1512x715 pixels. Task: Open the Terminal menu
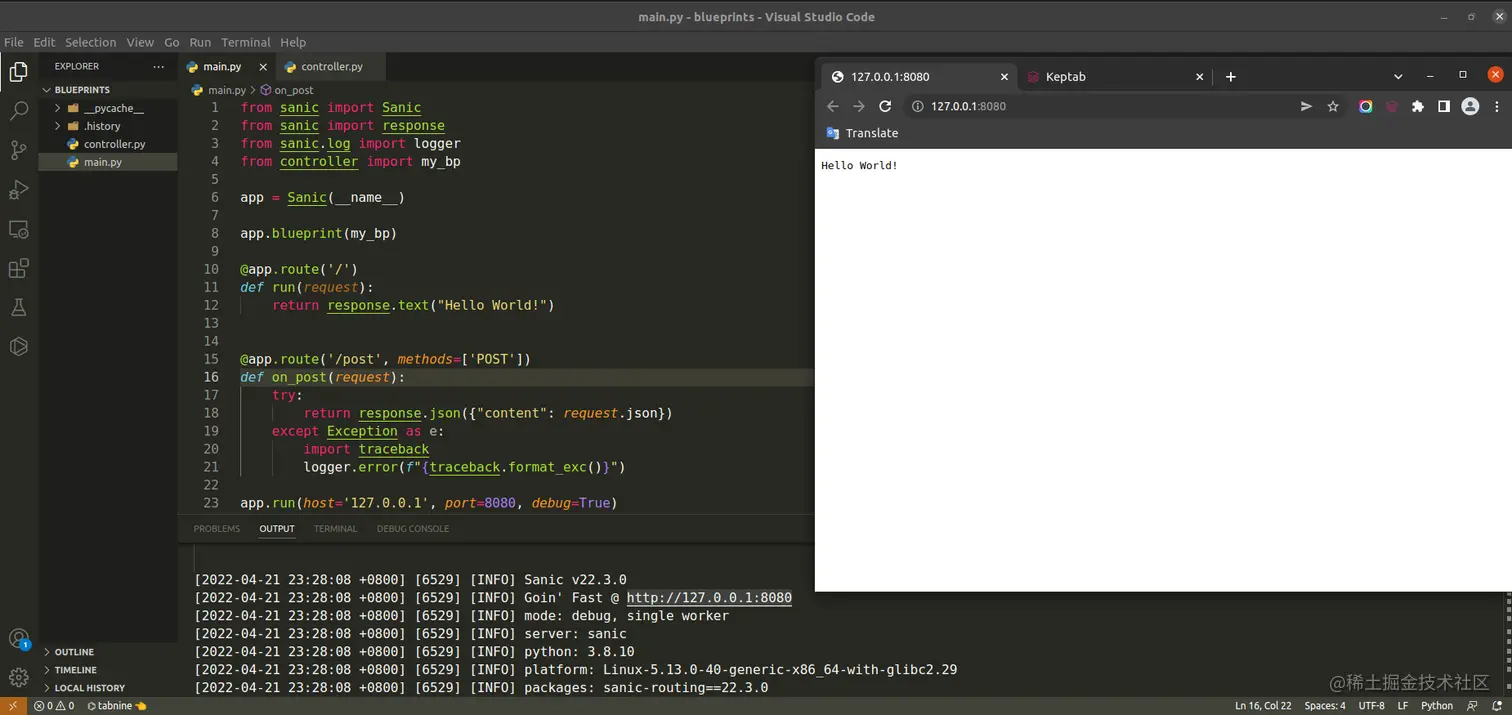[246, 42]
